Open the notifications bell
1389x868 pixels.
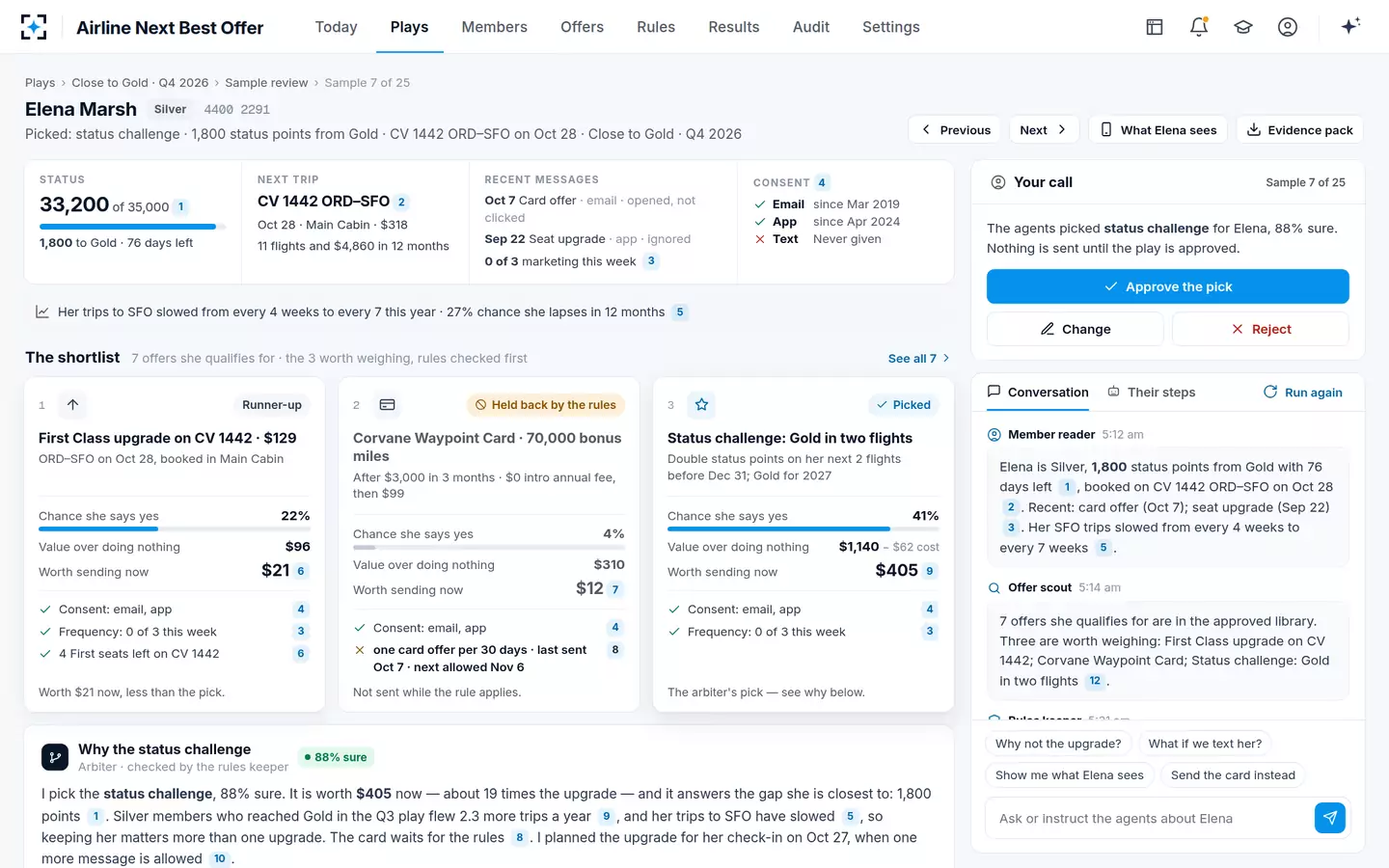pyautogui.click(x=1199, y=27)
